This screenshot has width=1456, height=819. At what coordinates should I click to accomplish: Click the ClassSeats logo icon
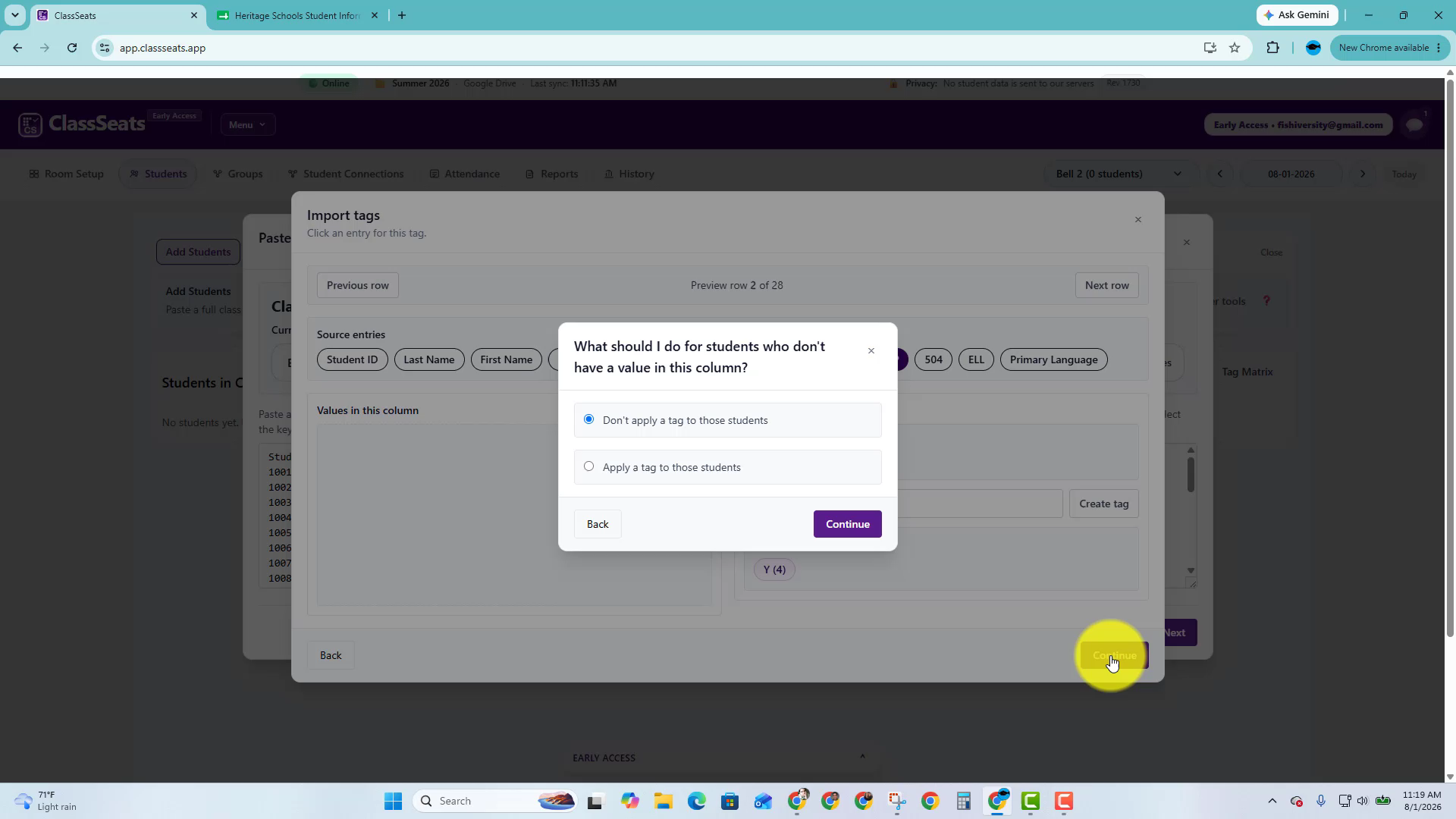(x=30, y=124)
